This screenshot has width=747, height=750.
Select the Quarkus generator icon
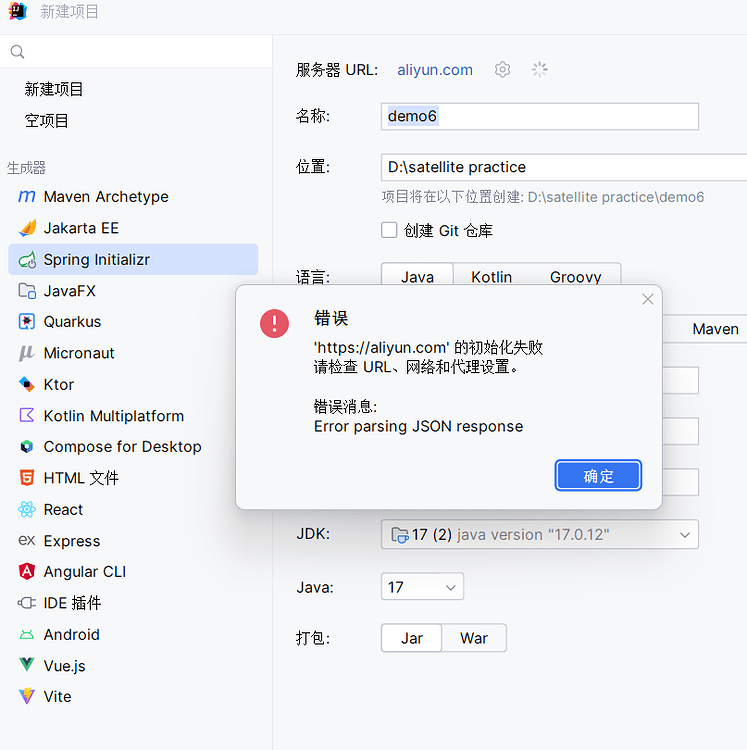tap(27, 322)
